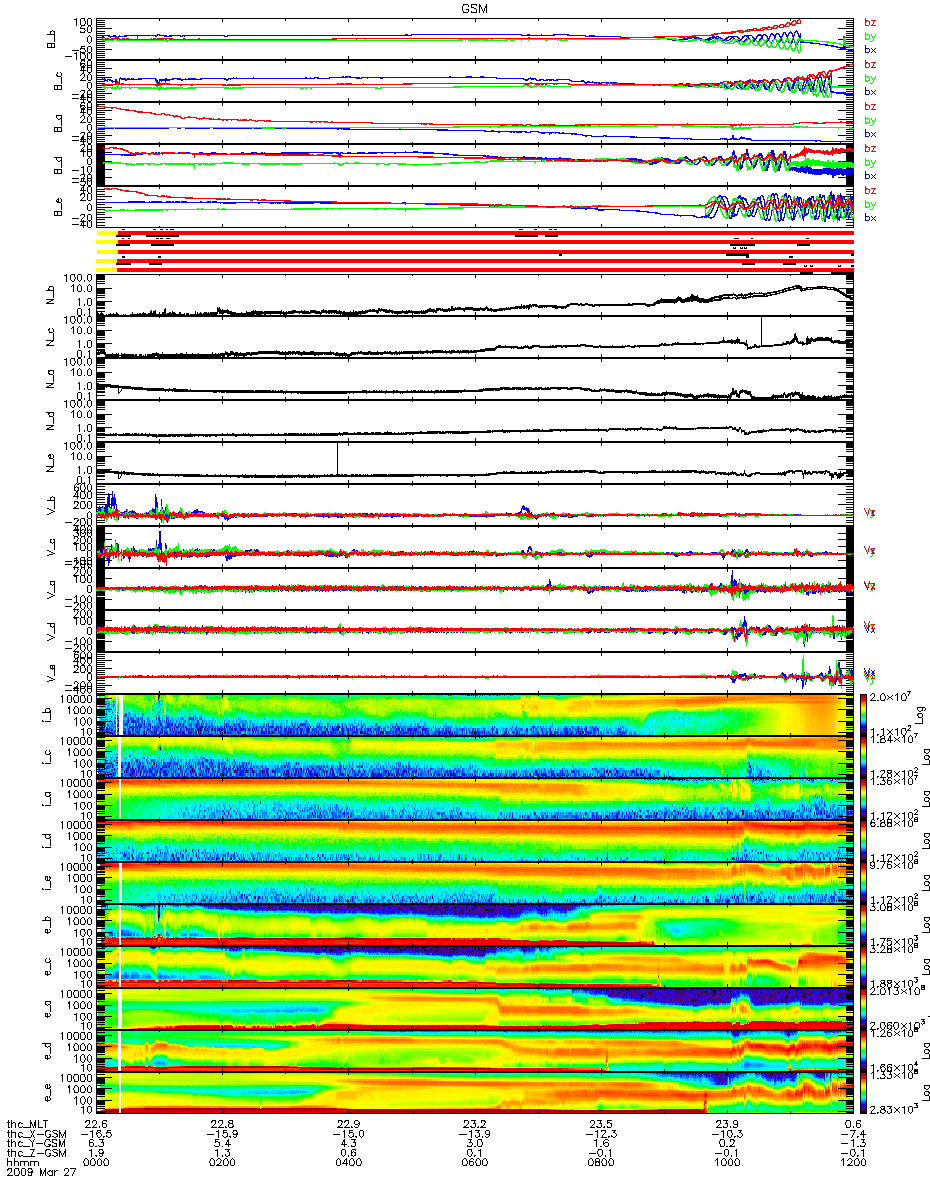Click X-GSM value -16.6
Screen dimensions: 930x1200
click(x=96, y=1135)
